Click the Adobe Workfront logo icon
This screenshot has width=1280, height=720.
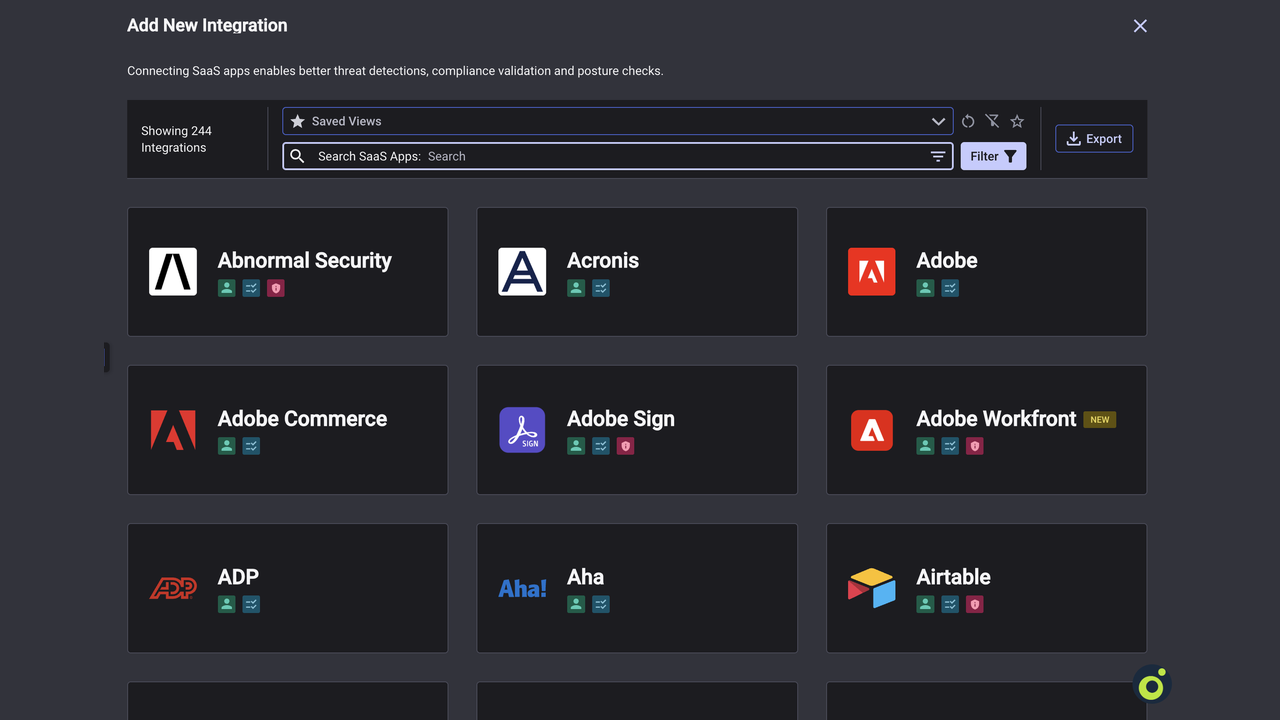click(x=872, y=430)
